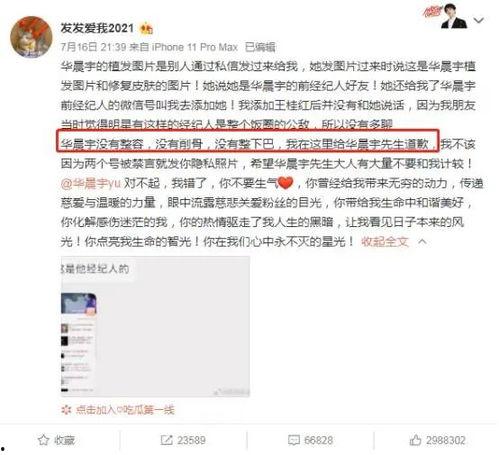Click the 发发爱我2021 profile avatar

[31, 37]
